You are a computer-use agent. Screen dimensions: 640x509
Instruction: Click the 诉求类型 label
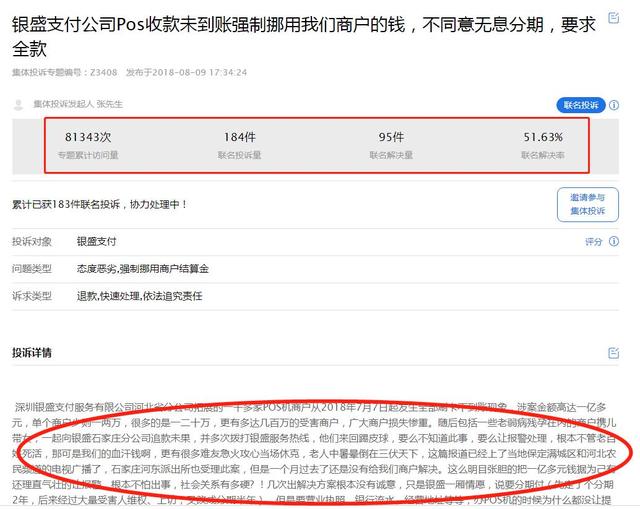[32, 296]
